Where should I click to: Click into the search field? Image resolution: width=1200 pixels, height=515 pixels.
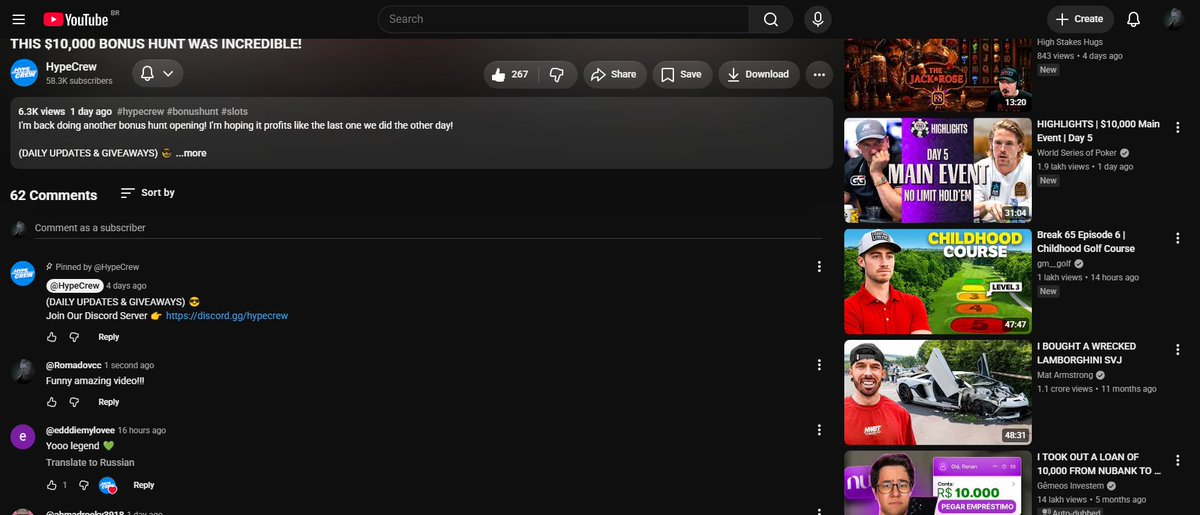point(563,19)
